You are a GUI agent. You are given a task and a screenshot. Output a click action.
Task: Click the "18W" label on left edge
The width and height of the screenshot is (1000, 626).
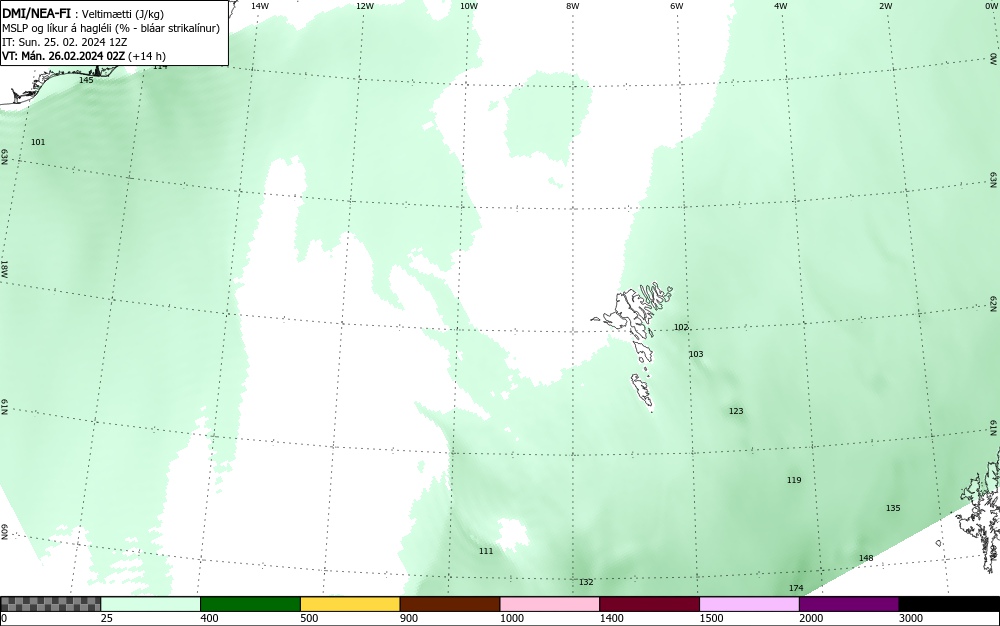pyautogui.click(x=4, y=269)
